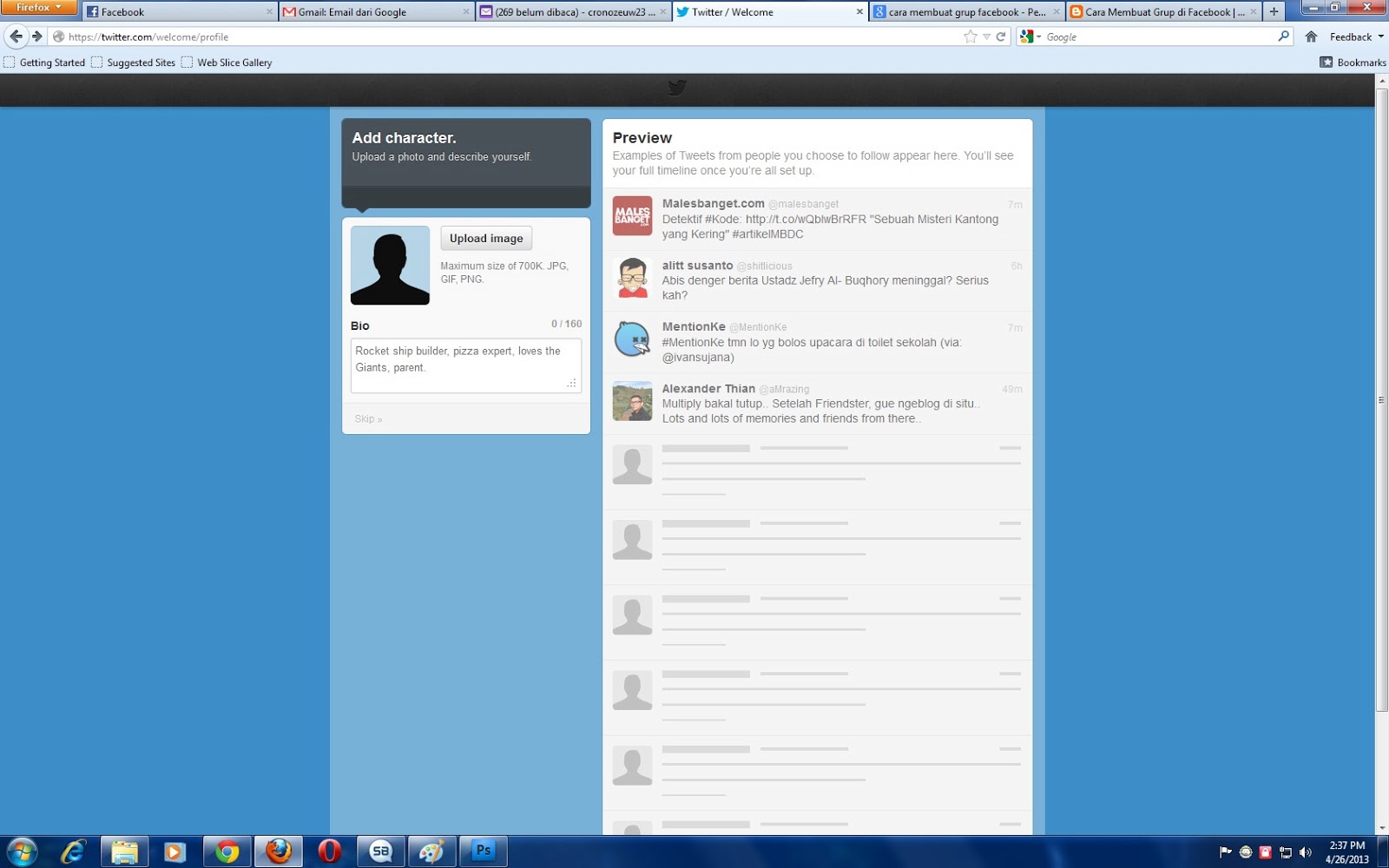Click Alexander Thian avatar photo
This screenshot has width=1389, height=868.
coord(632,401)
